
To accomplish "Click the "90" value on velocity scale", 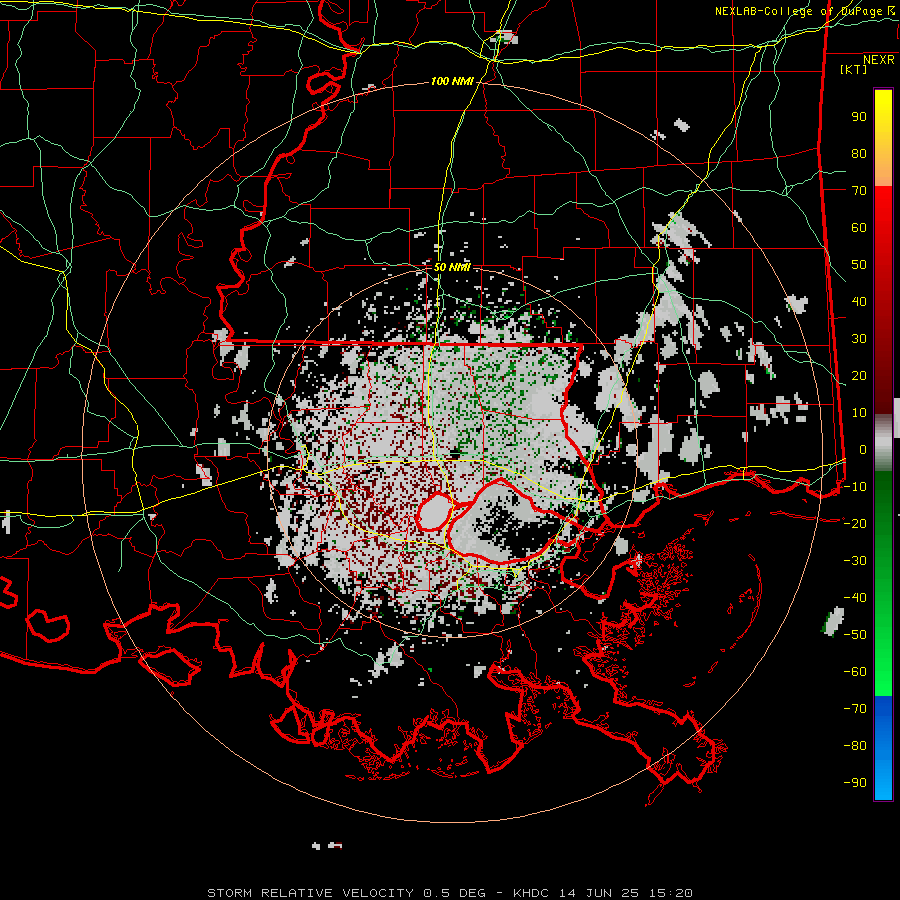I will (x=859, y=117).
